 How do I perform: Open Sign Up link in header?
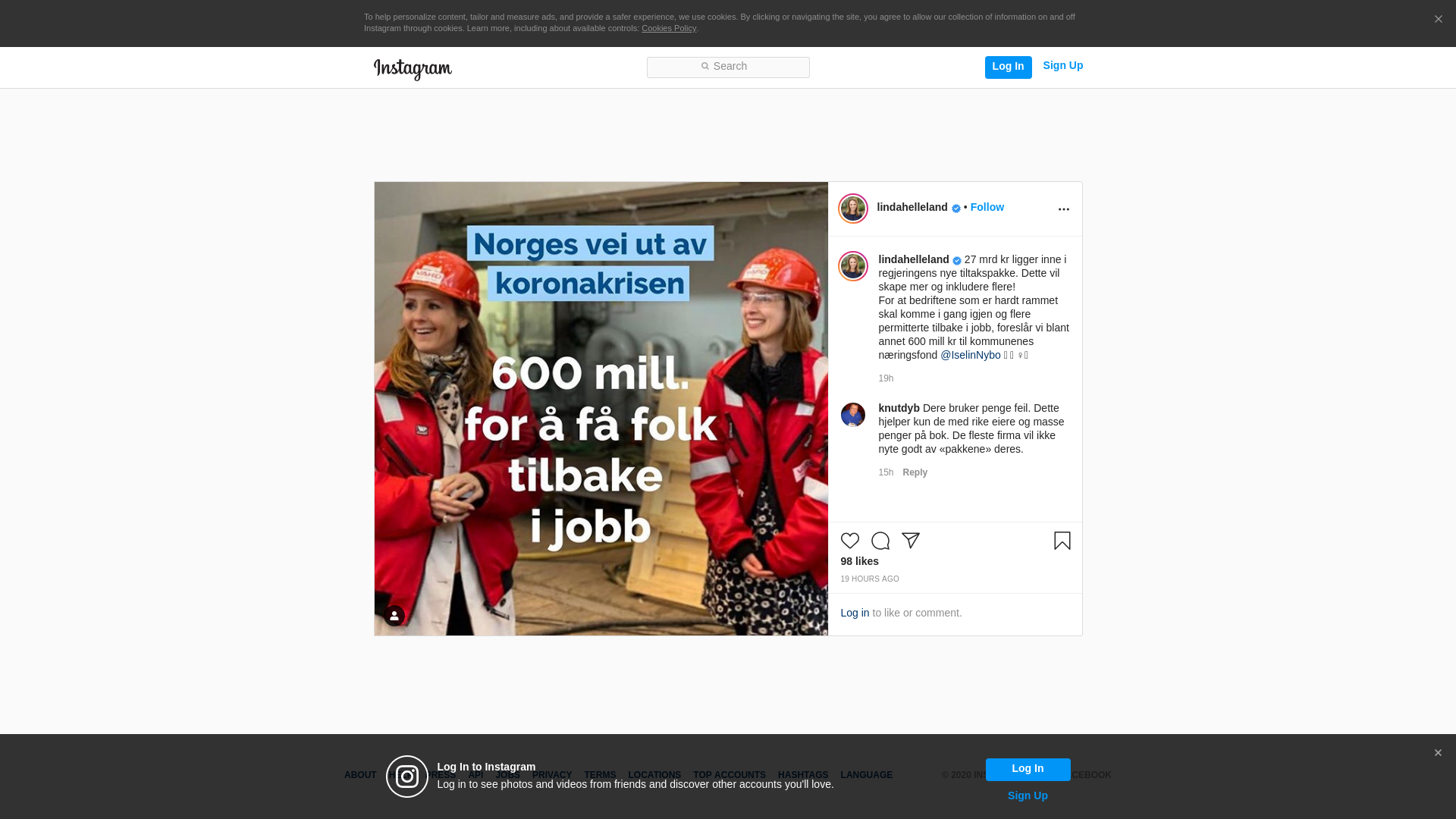pos(1062,66)
